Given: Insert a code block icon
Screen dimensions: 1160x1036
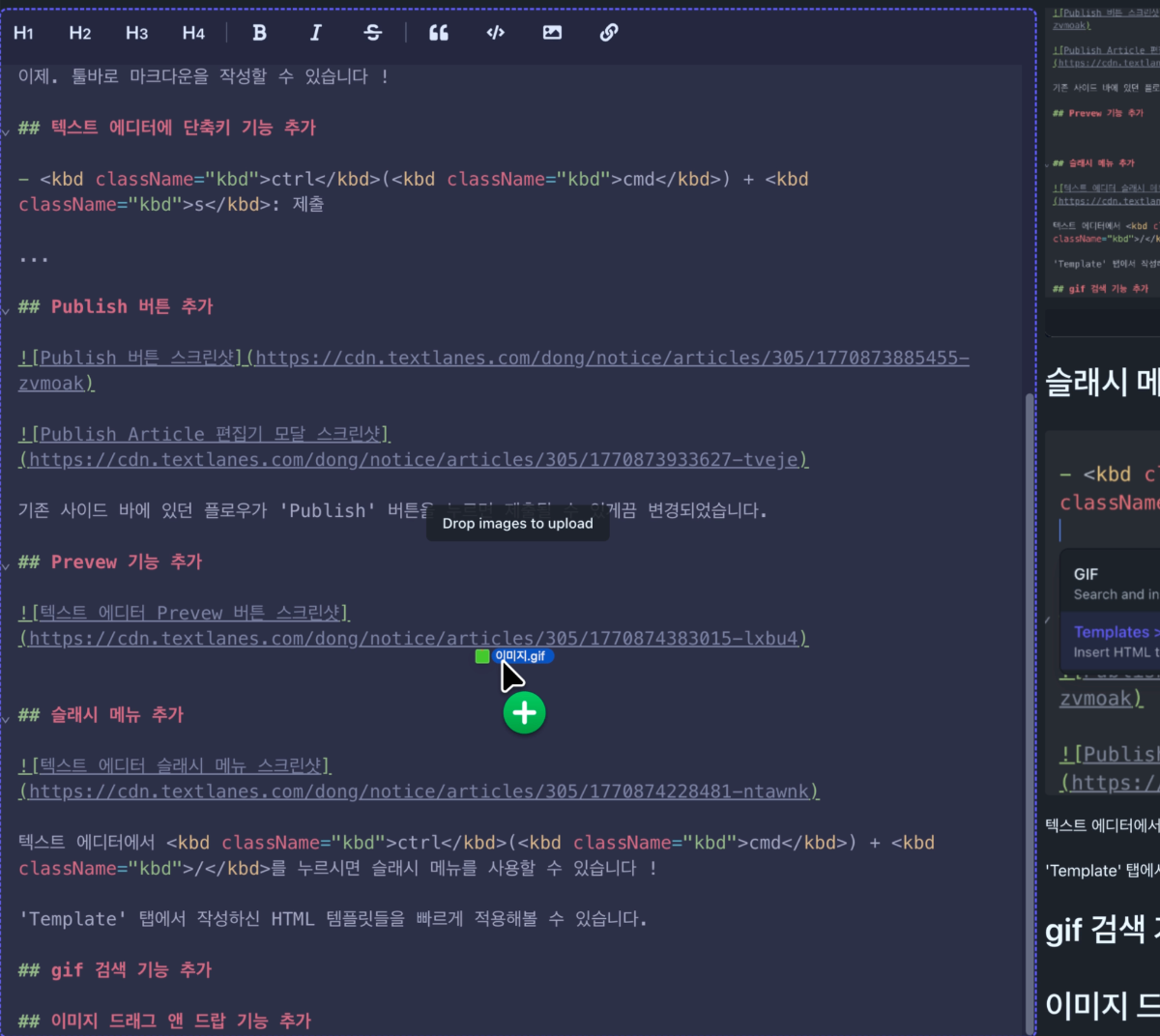Looking at the screenshot, I should tap(496, 33).
